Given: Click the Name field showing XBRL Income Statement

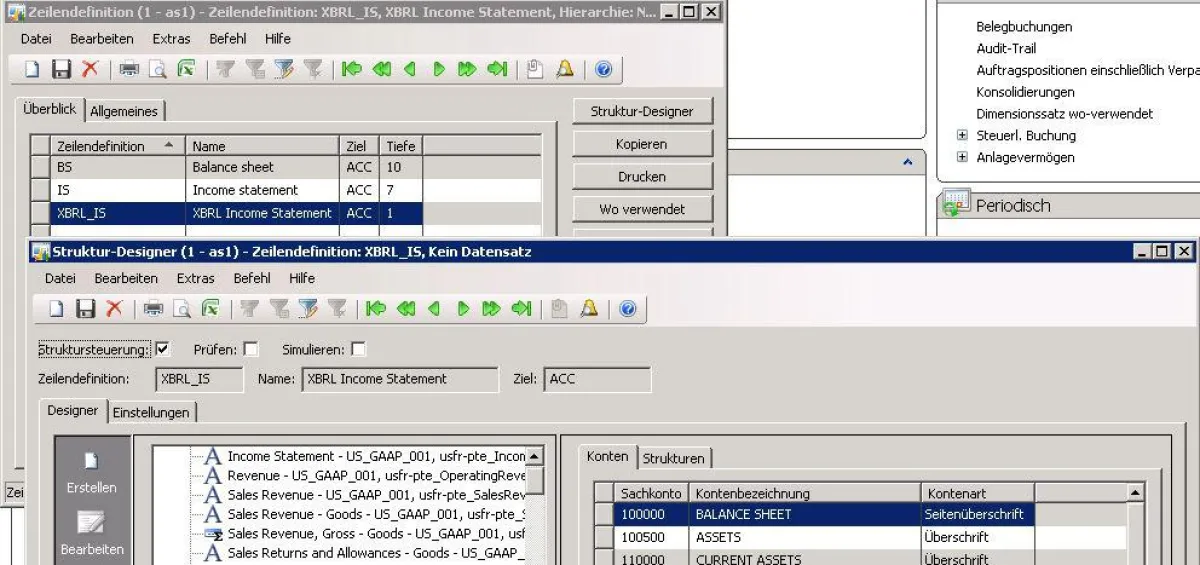Looking at the screenshot, I should (399, 380).
